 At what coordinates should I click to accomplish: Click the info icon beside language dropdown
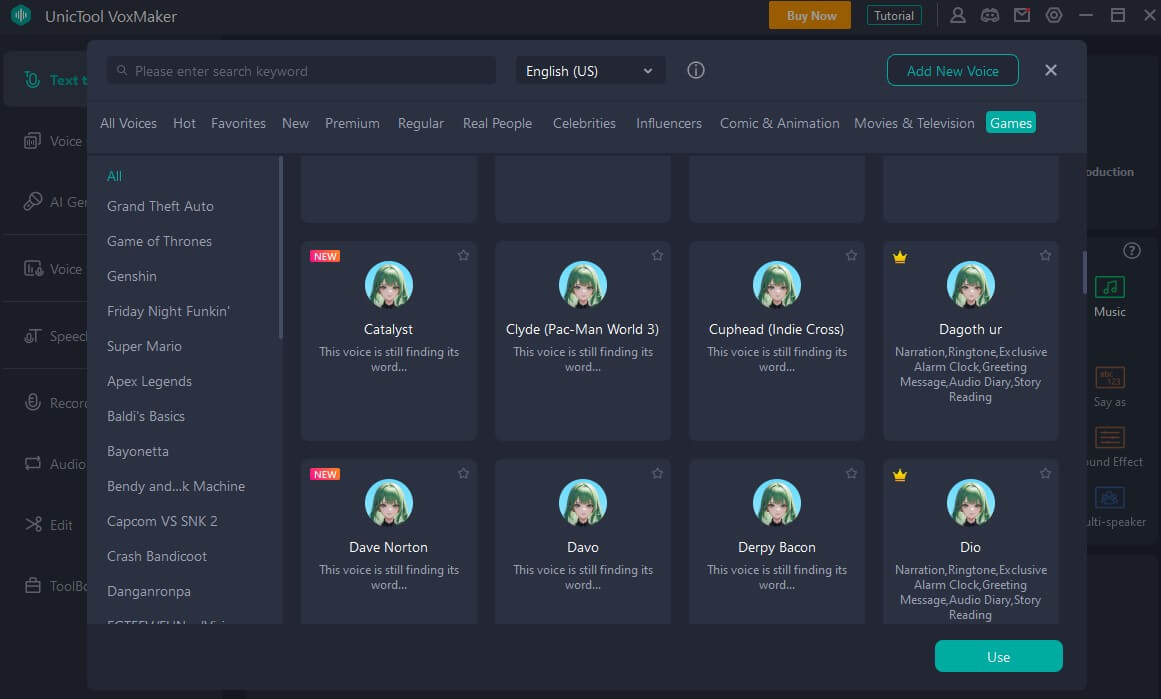pyautogui.click(x=696, y=71)
